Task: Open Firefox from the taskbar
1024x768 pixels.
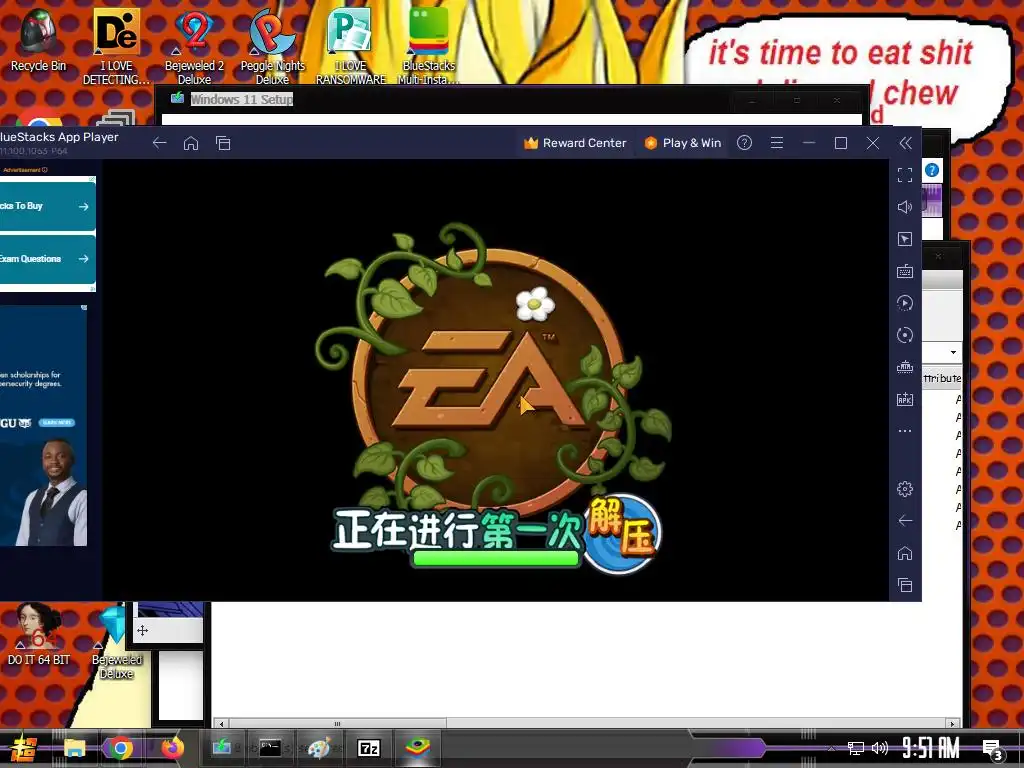Action: pos(172,748)
